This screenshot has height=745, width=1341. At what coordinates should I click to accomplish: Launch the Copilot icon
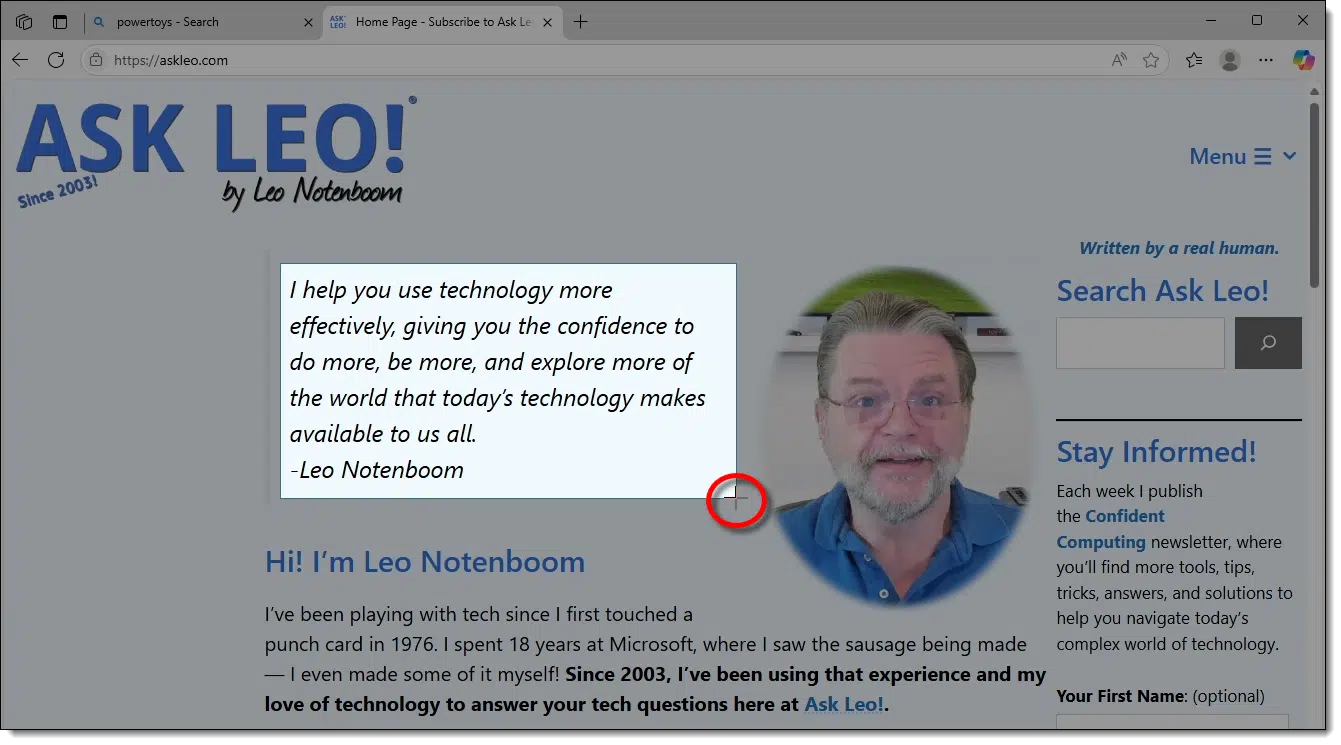(1303, 60)
